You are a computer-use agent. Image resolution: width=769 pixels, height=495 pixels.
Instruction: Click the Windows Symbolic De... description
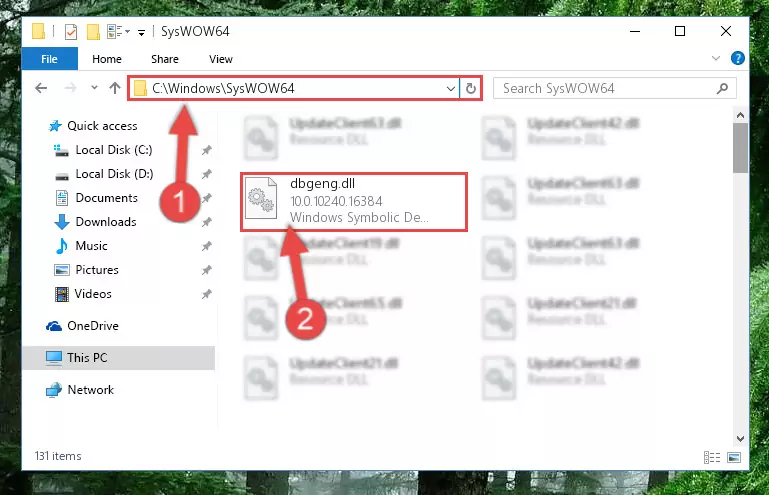(359, 217)
